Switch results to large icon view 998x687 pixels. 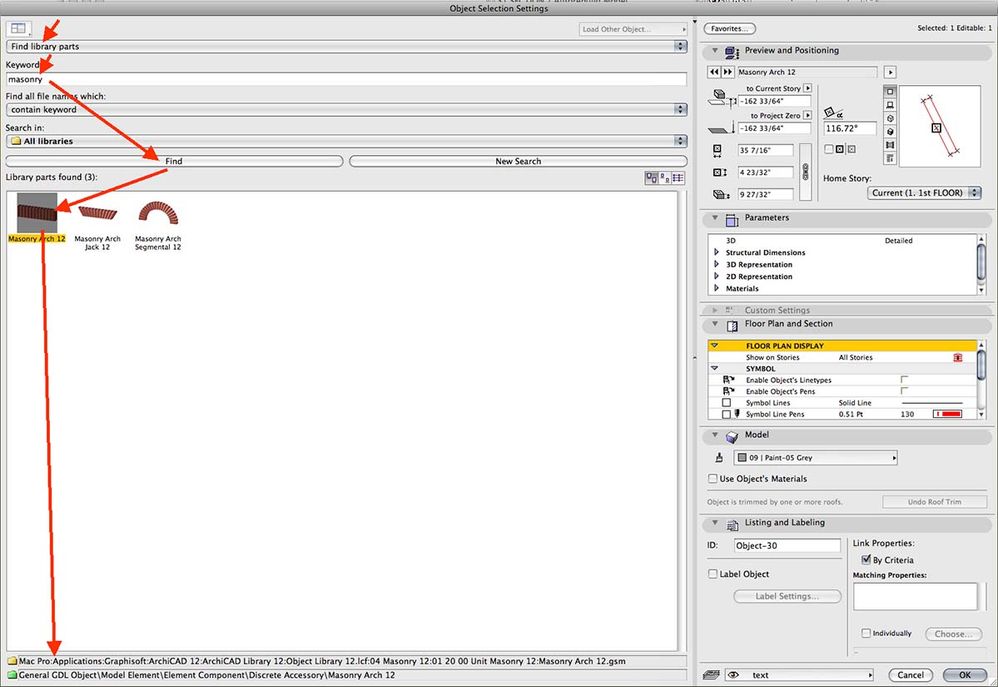(651, 178)
